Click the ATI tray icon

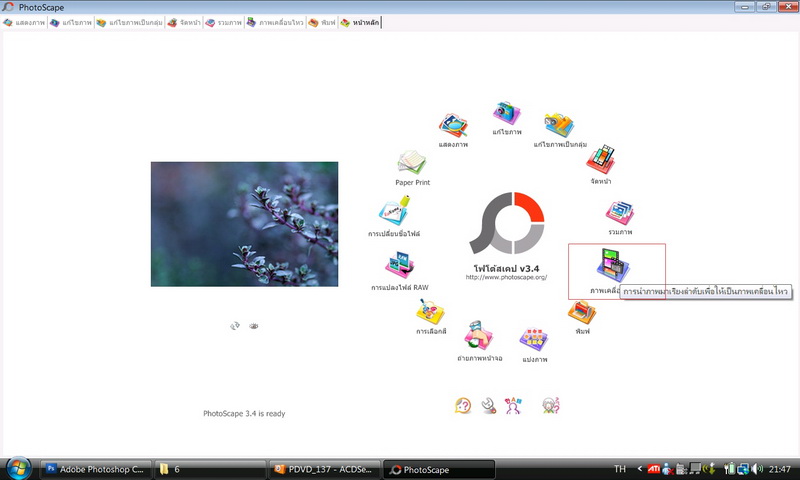(654, 469)
